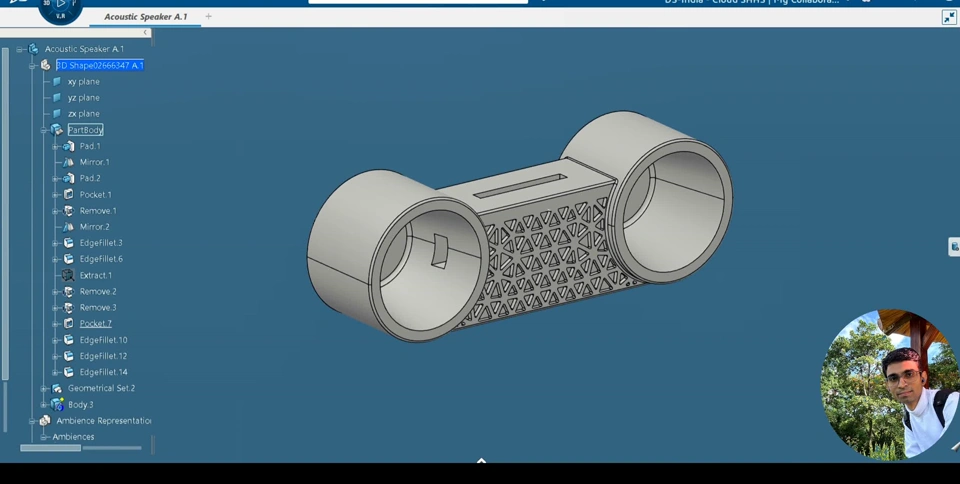960x484 pixels.
Task: Click the PartBody icon in the tree
Action: tap(57, 130)
